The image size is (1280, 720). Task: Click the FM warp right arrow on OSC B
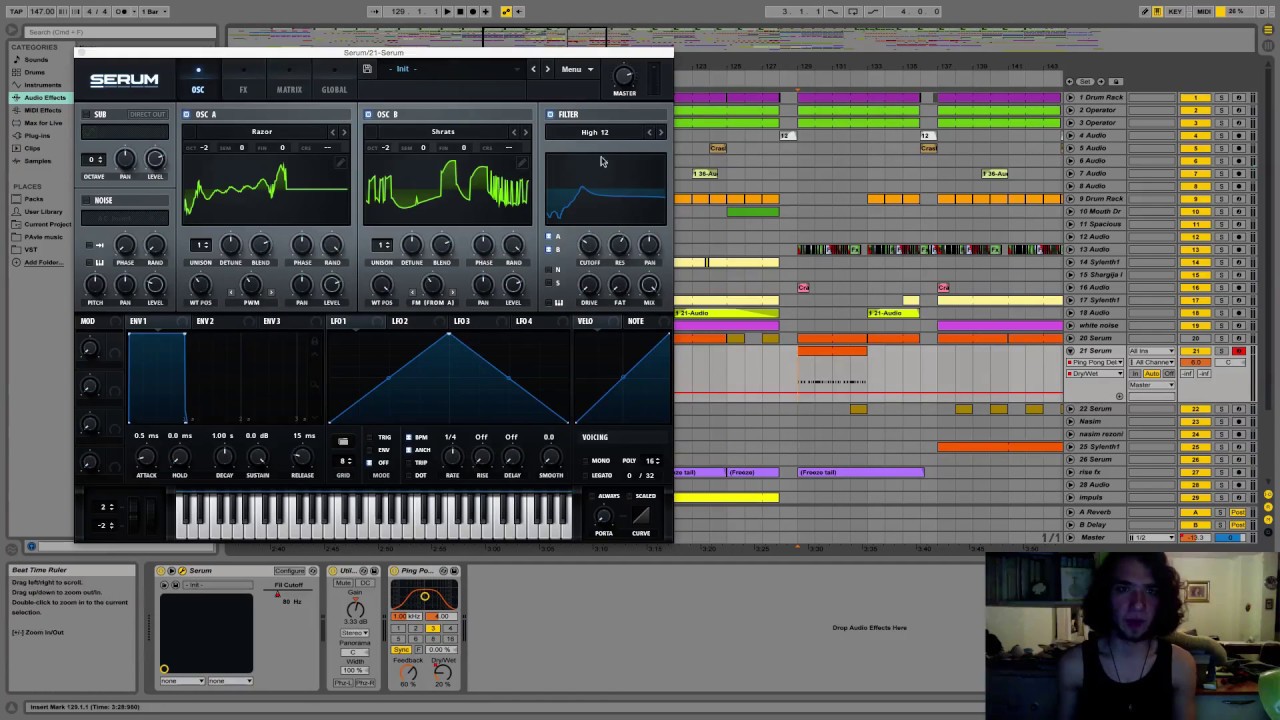pos(452,293)
